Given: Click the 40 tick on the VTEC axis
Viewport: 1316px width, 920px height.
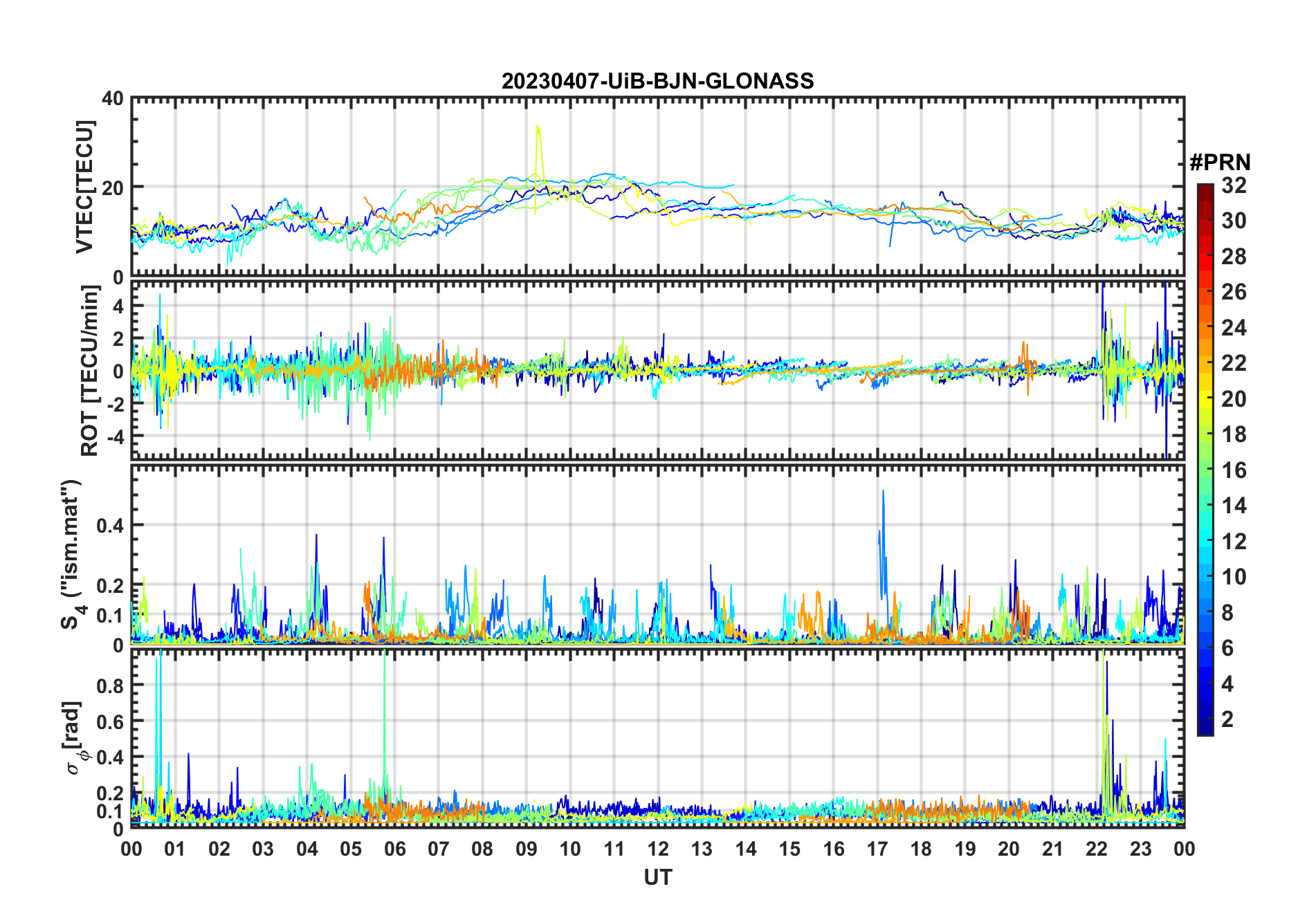Looking at the screenshot, I should click(113, 99).
